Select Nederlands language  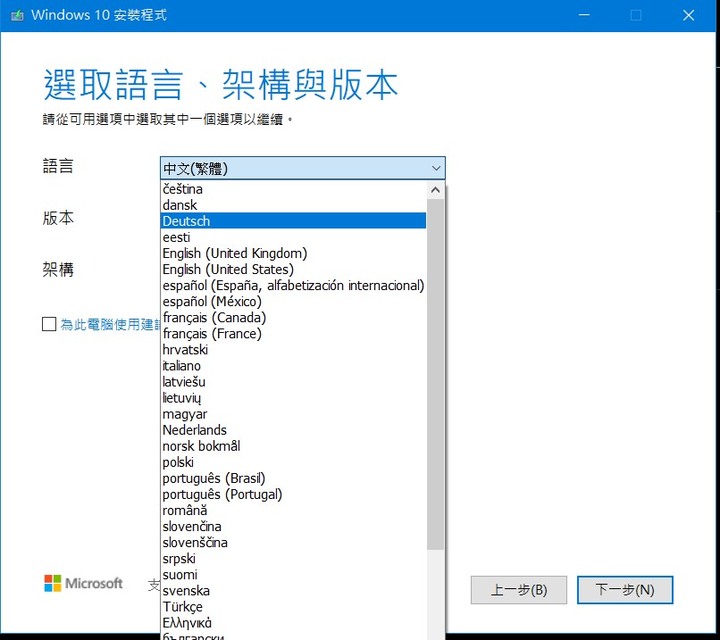pyautogui.click(x=294, y=430)
